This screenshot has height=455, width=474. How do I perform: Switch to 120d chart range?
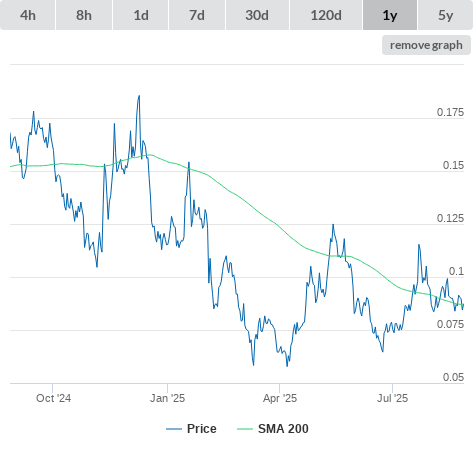point(326,15)
